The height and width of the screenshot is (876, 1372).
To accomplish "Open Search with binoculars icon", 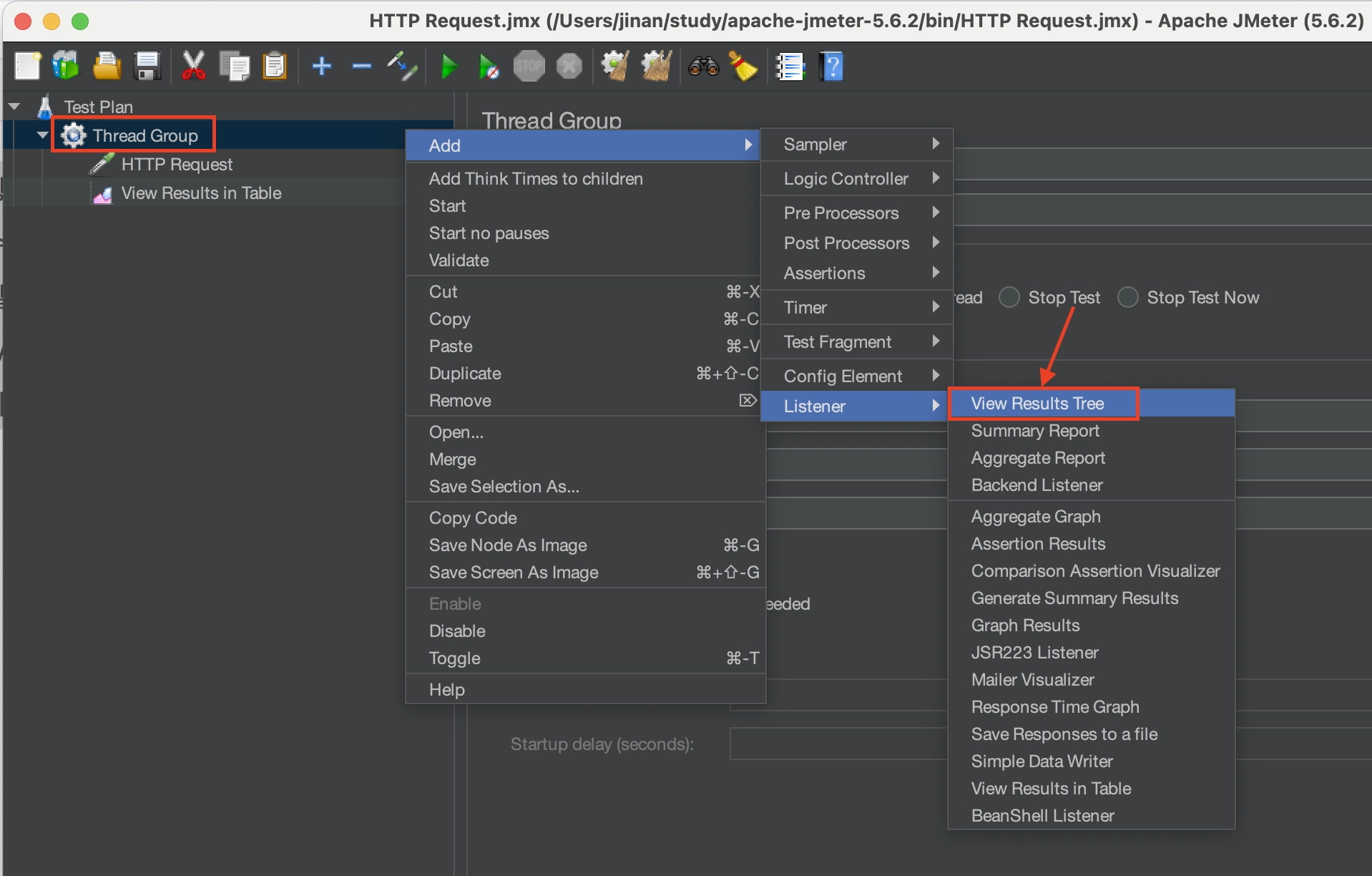I will [703, 67].
